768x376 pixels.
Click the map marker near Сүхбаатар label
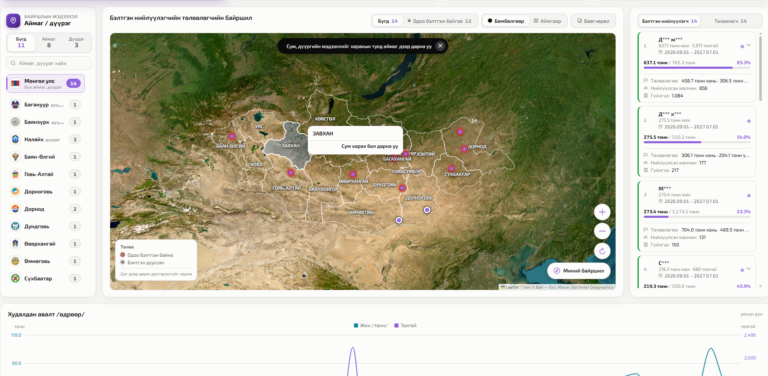click(451, 168)
